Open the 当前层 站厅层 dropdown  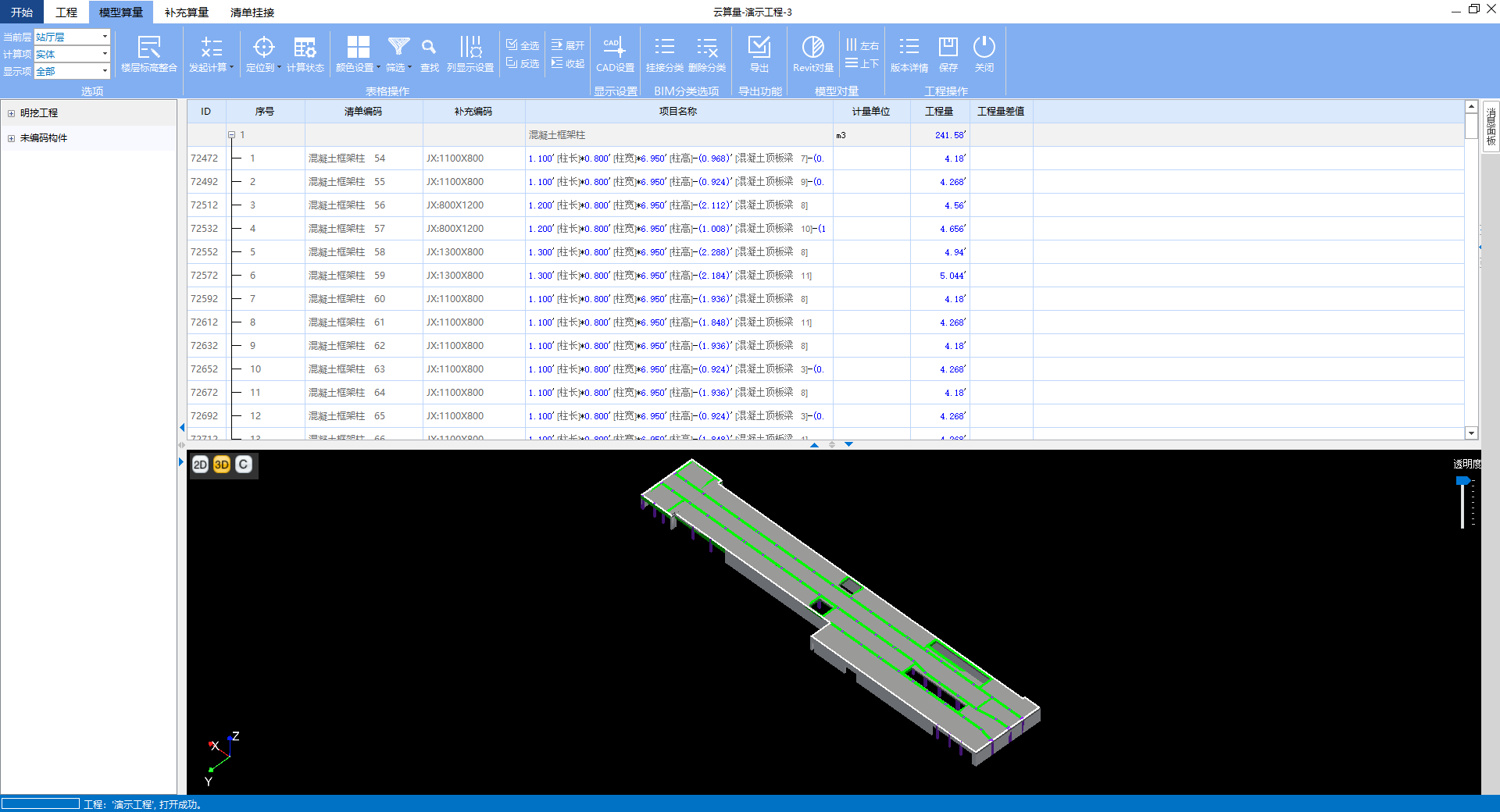click(x=105, y=37)
